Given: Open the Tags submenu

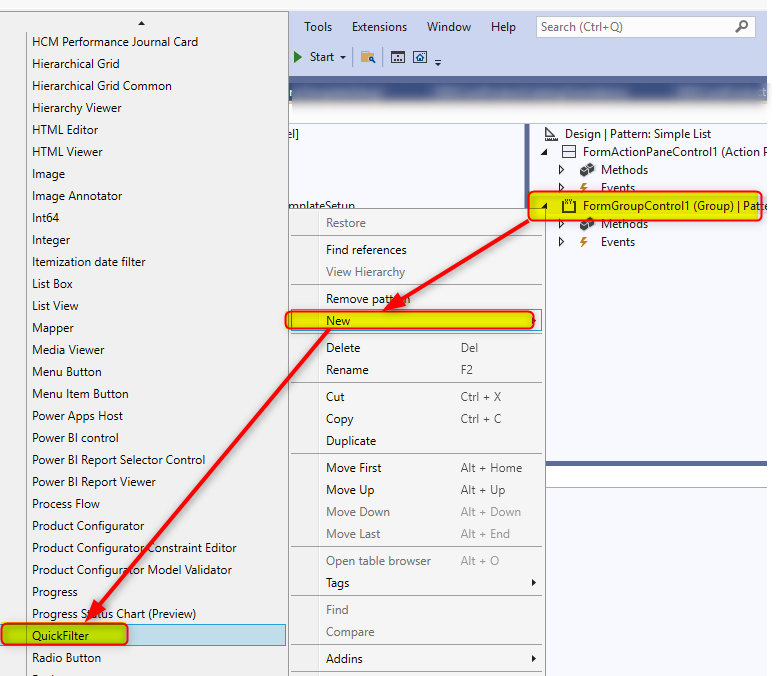Looking at the screenshot, I should pos(416,583).
